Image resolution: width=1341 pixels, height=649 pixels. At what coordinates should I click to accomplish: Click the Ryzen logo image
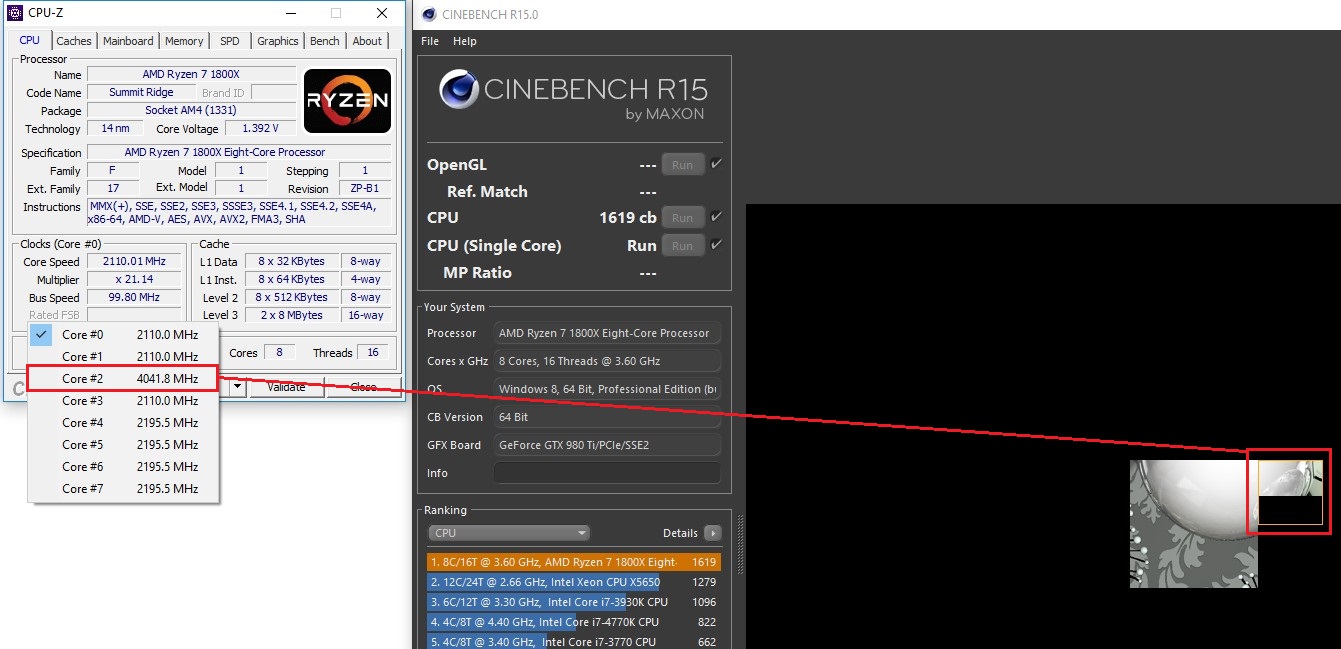[347, 101]
